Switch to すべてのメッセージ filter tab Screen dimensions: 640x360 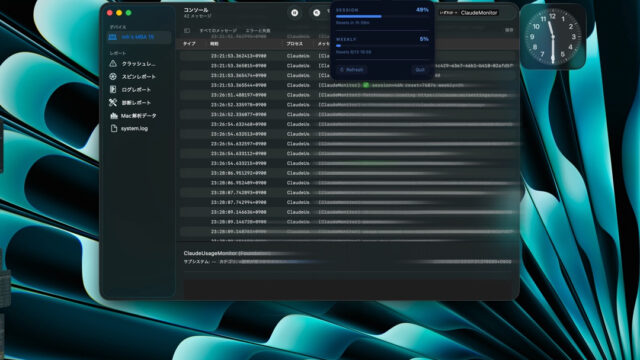click(218, 31)
